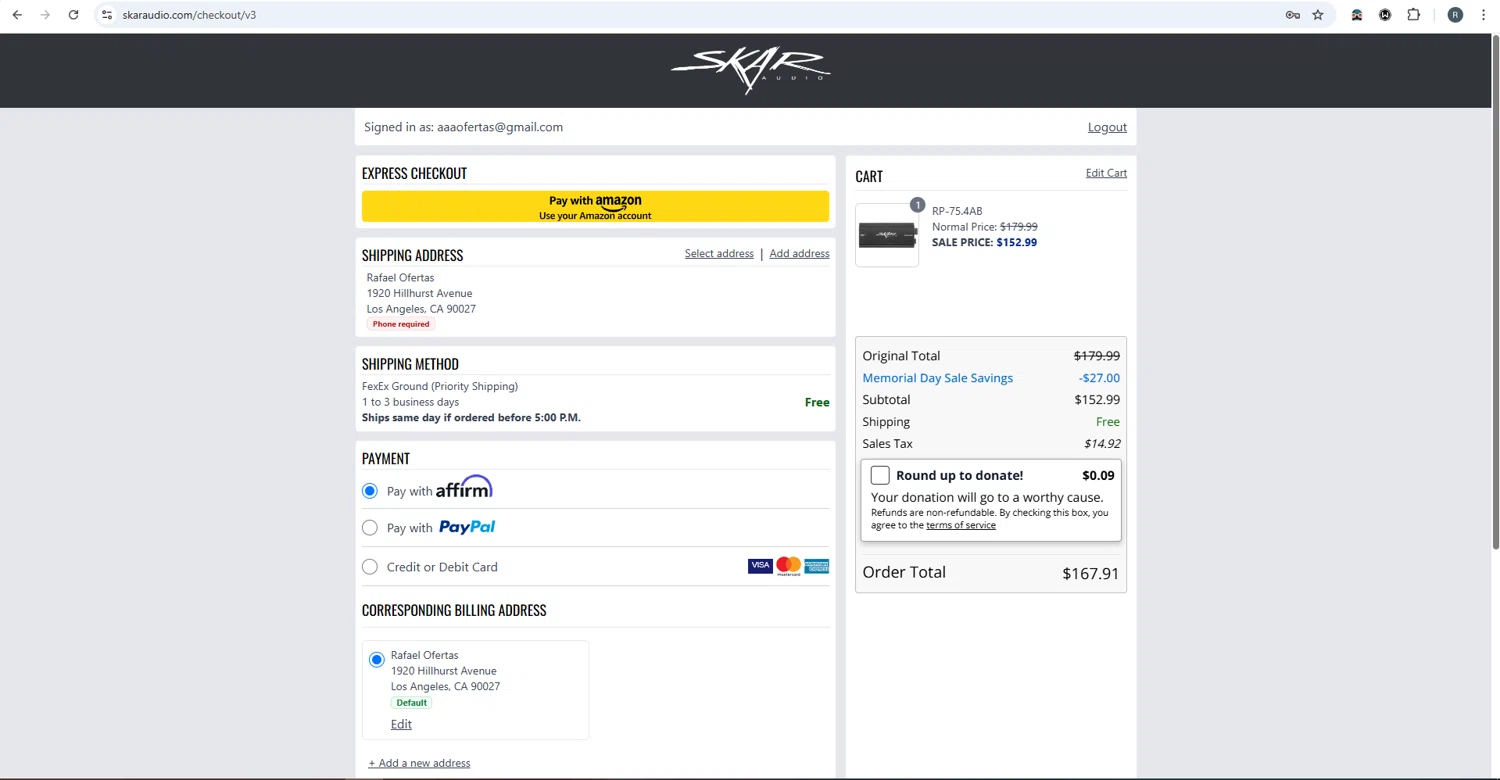Click Edit Cart link
1500x780 pixels.
(x=1106, y=173)
